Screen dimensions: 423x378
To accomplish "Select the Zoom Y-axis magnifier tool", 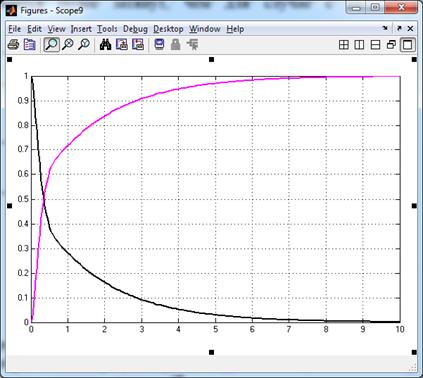I will [x=84, y=44].
